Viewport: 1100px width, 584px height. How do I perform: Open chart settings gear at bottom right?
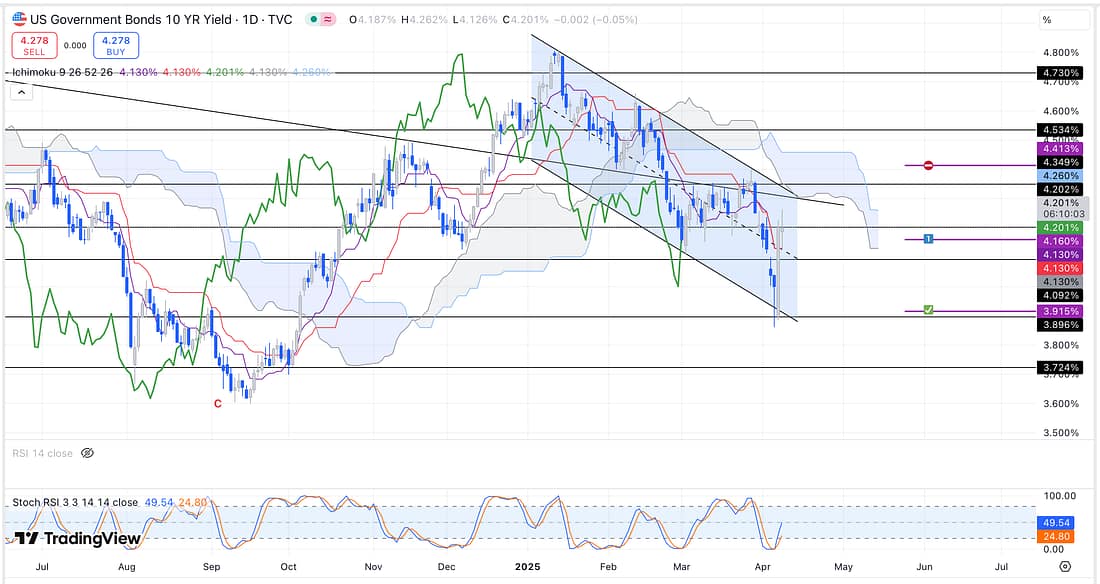click(1065, 566)
